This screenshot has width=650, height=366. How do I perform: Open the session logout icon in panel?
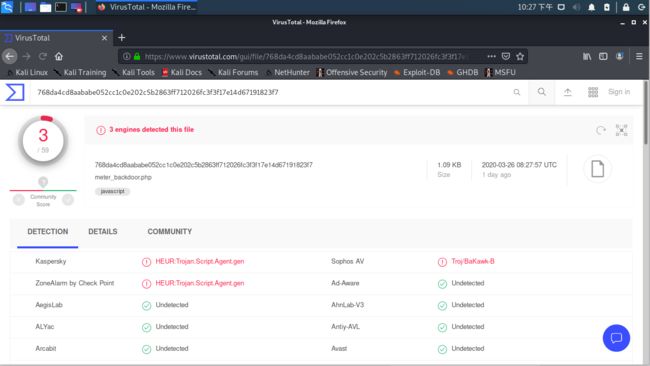pyautogui.click(x=641, y=7)
